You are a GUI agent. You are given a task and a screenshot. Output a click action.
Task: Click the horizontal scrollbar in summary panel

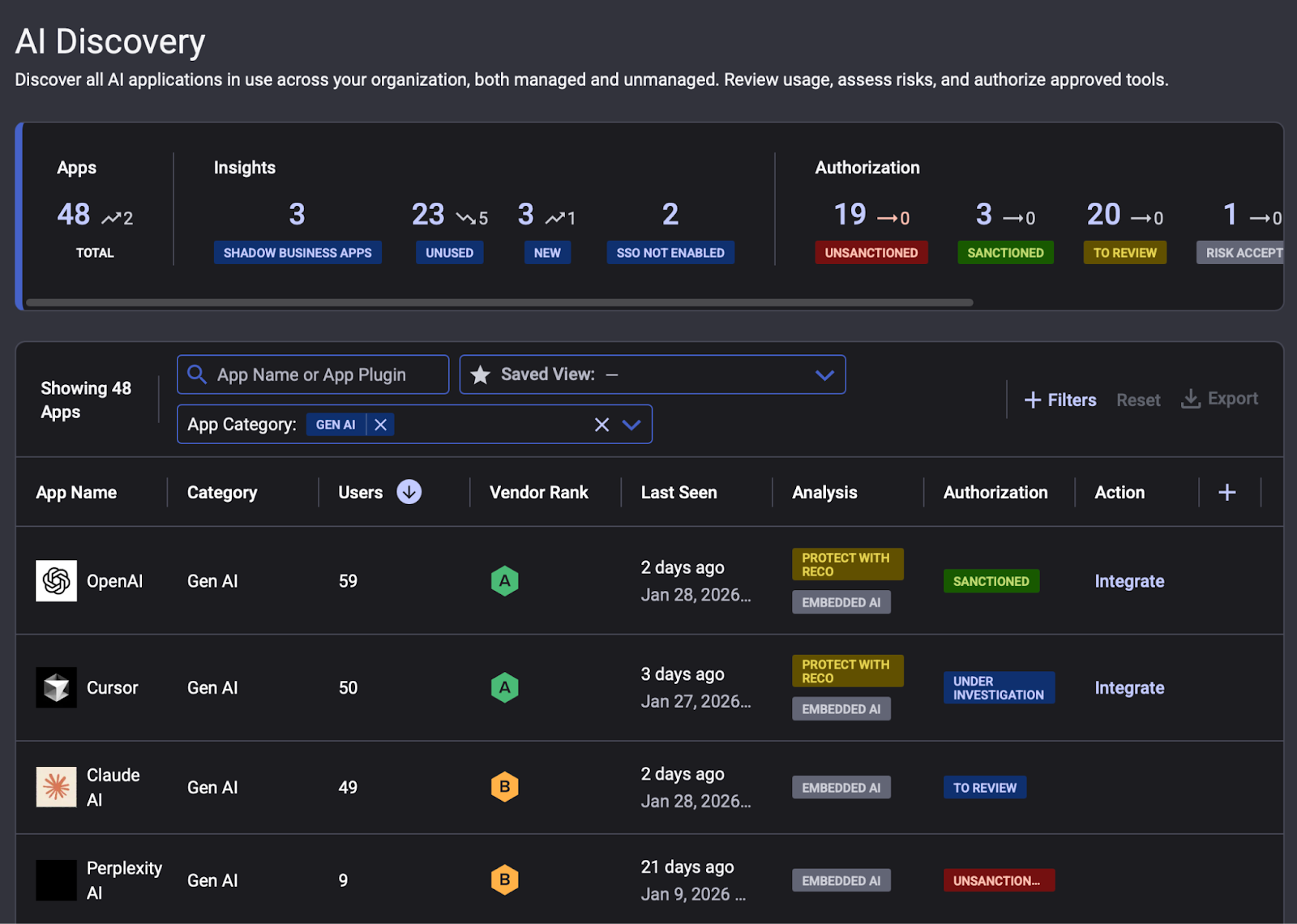coord(499,302)
